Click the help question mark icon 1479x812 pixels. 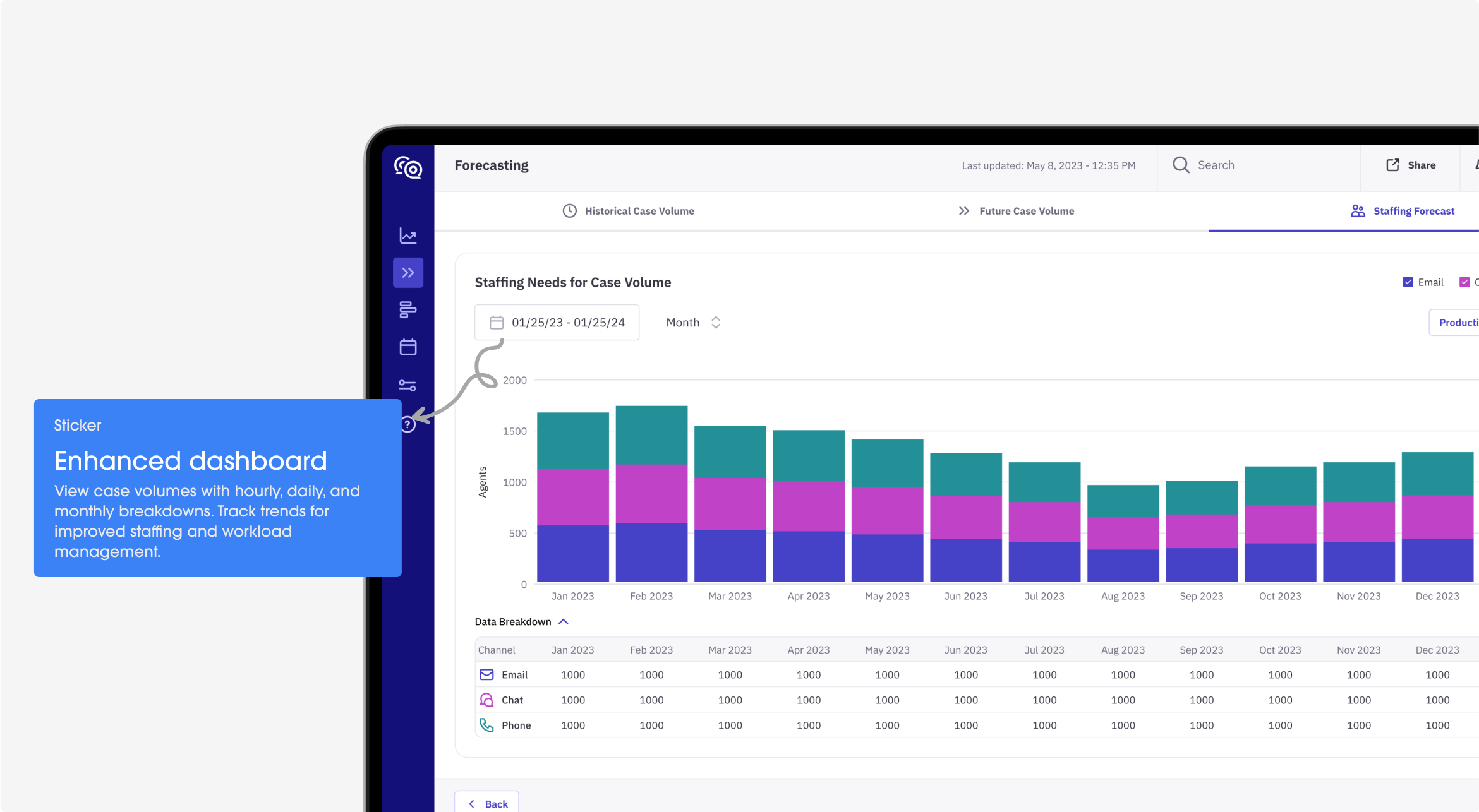[409, 424]
